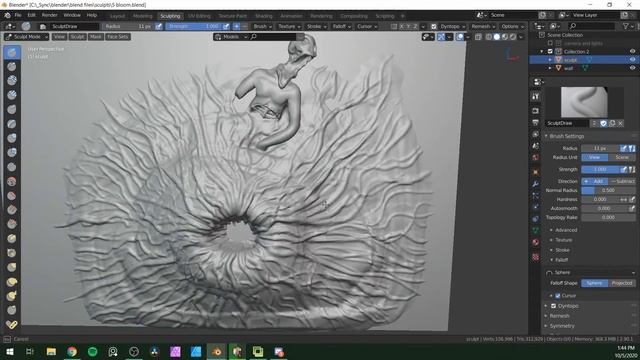Switch to the Shading workspace tab
Viewport: 640px width, 360px height.
pyautogui.click(x=264, y=16)
